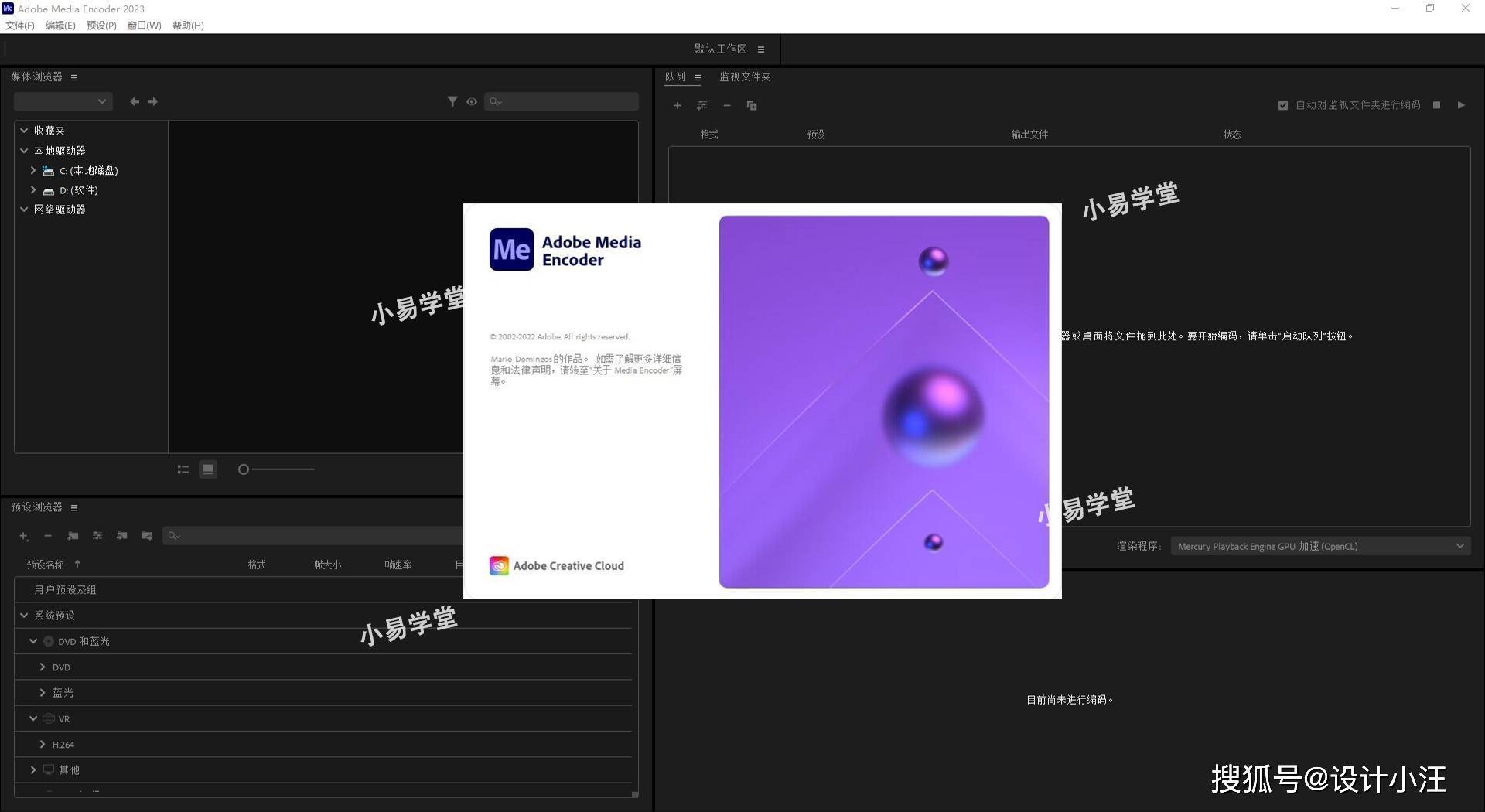Expand the H.264 preset subgroup
Image resolution: width=1485 pixels, height=812 pixels.
coord(43,744)
